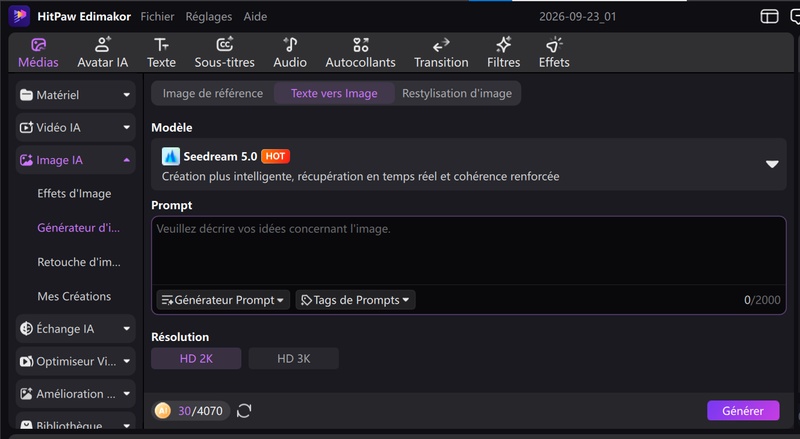Click the HitPaw Edimakor logo icon
Viewport: 800px width, 439px height.
[x=19, y=16]
